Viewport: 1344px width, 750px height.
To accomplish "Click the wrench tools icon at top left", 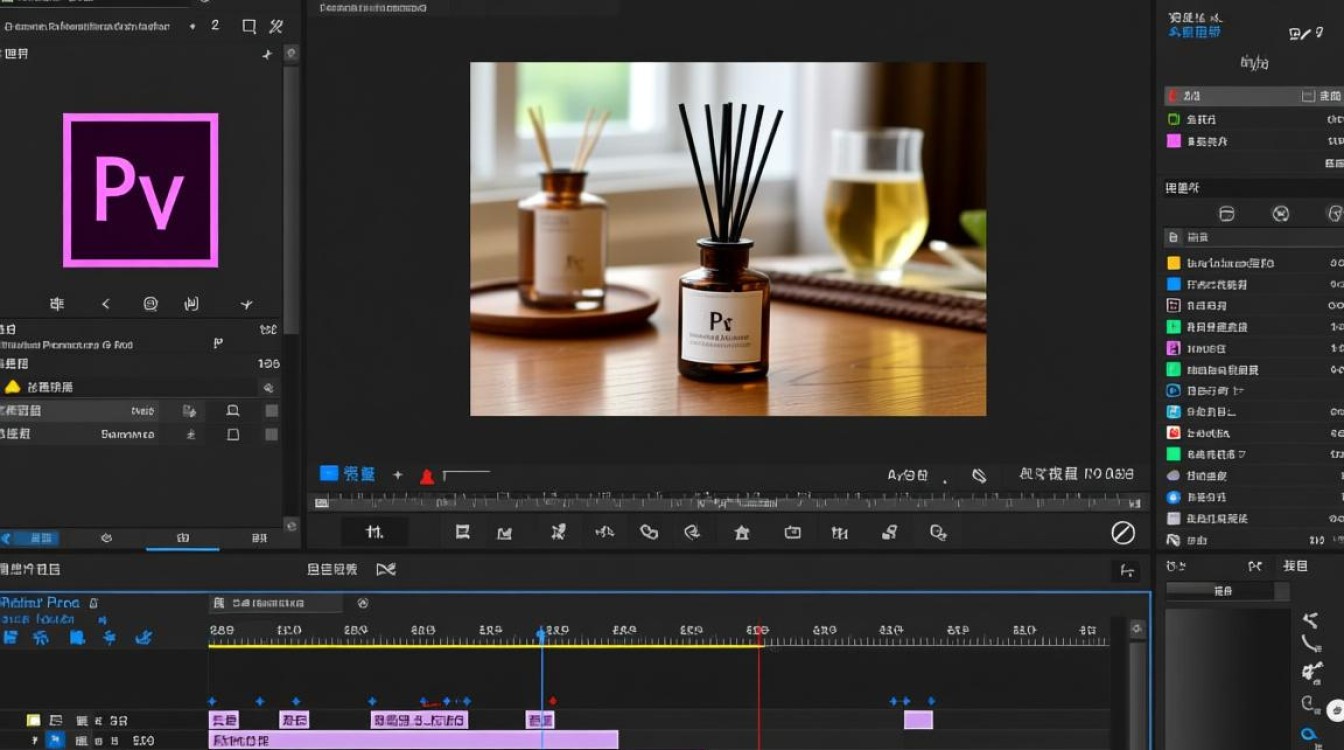I will tap(277, 26).
